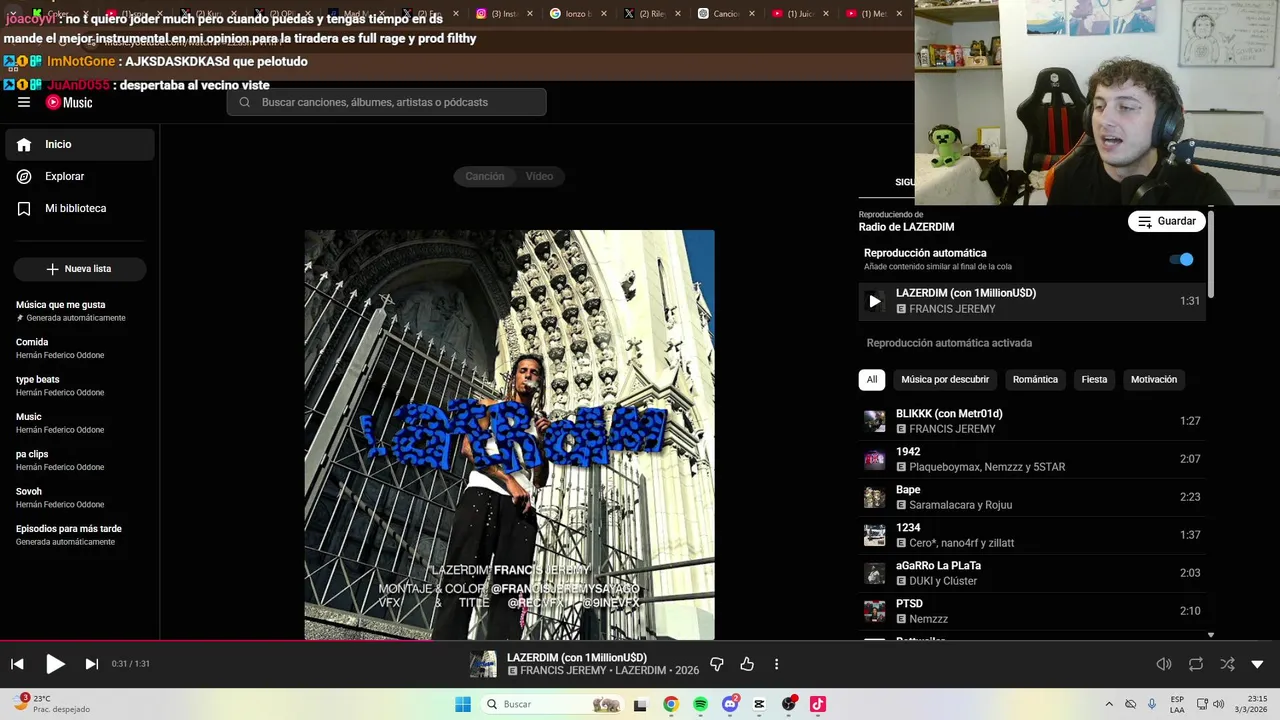The image size is (1280, 720).
Task: Open the taskbar weather widget
Action: pos(52,704)
